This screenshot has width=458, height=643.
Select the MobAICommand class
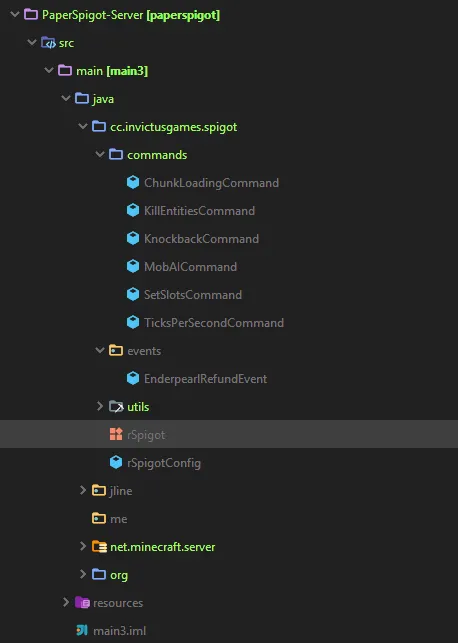click(190, 267)
